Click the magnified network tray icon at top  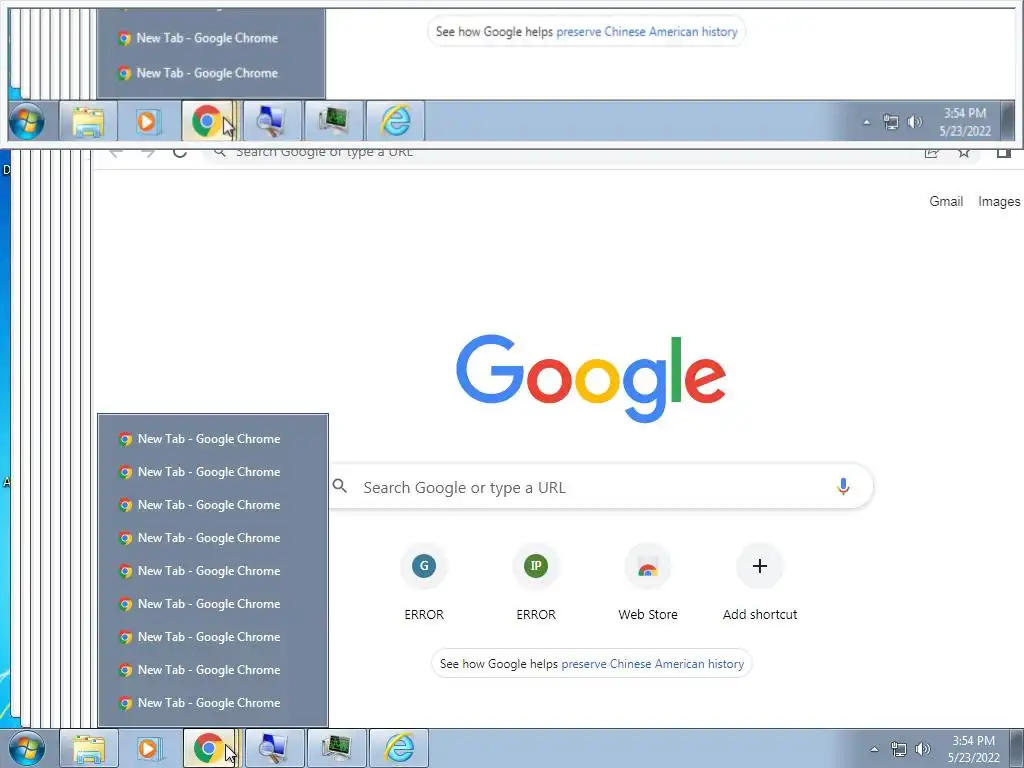pyautogui.click(x=891, y=121)
